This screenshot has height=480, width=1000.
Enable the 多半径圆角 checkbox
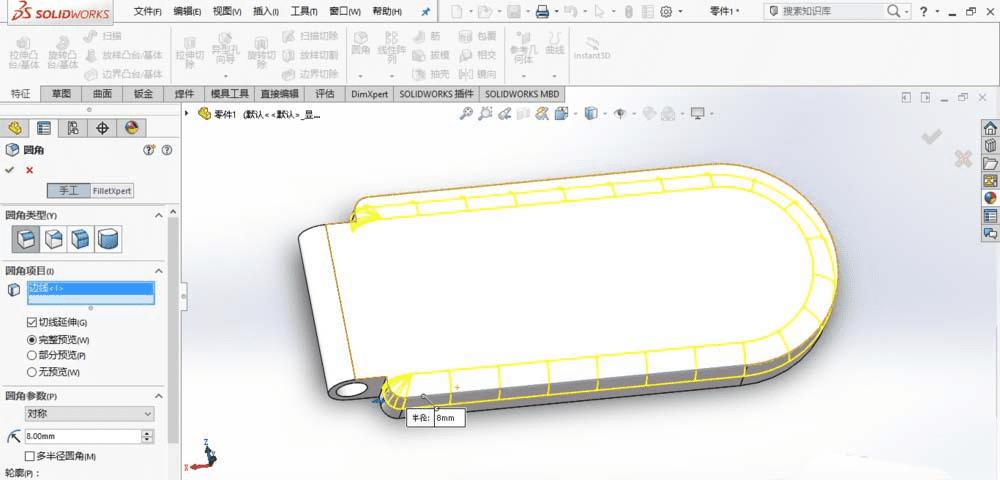coord(31,456)
